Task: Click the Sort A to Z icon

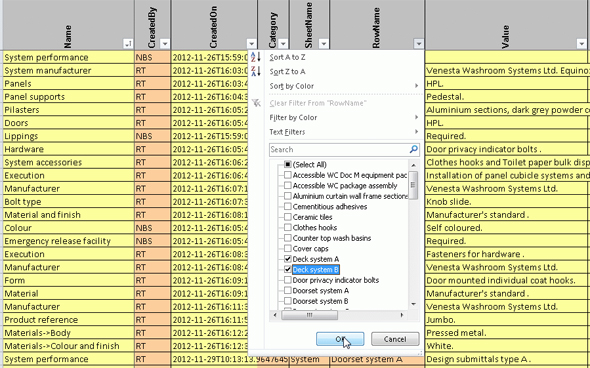Action: point(255,57)
